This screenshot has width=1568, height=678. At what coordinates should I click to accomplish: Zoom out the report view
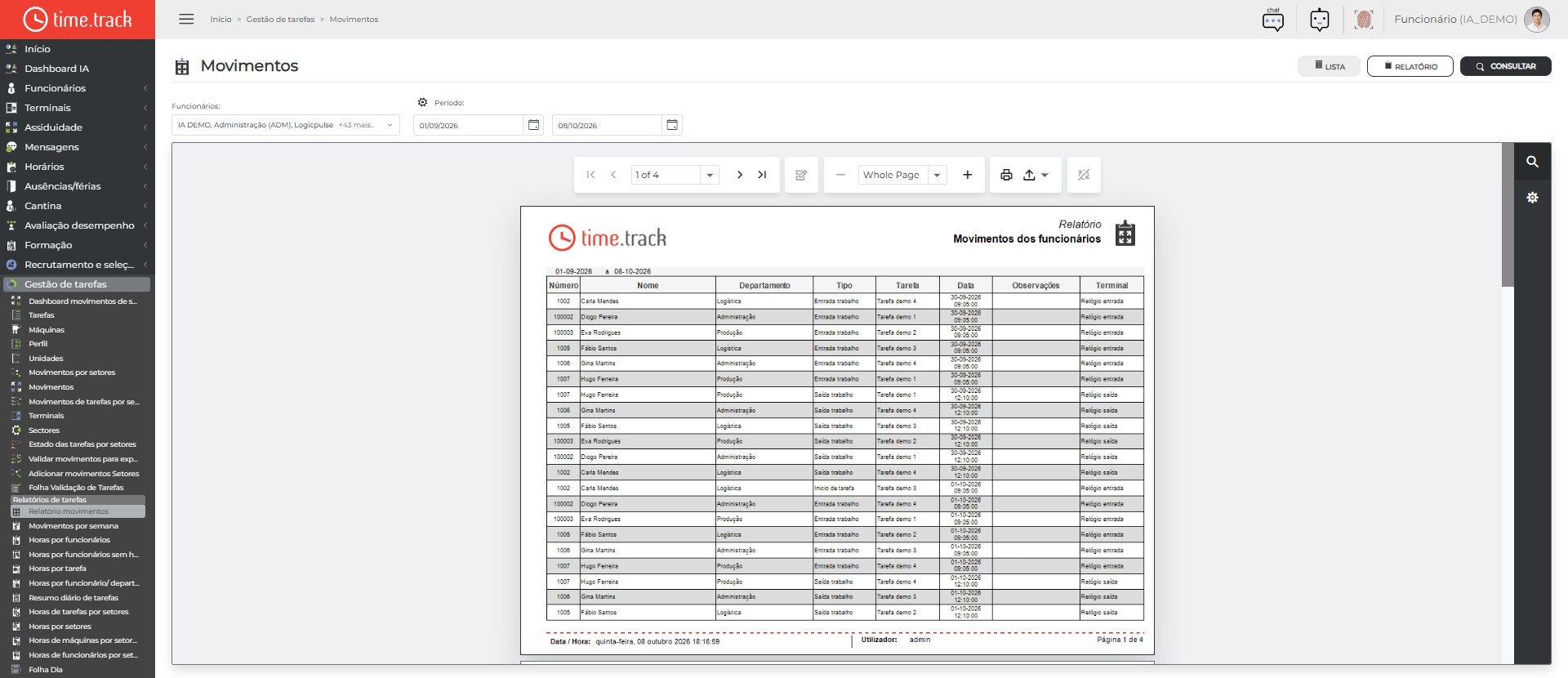pyautogui.click(x=840, y=175)
